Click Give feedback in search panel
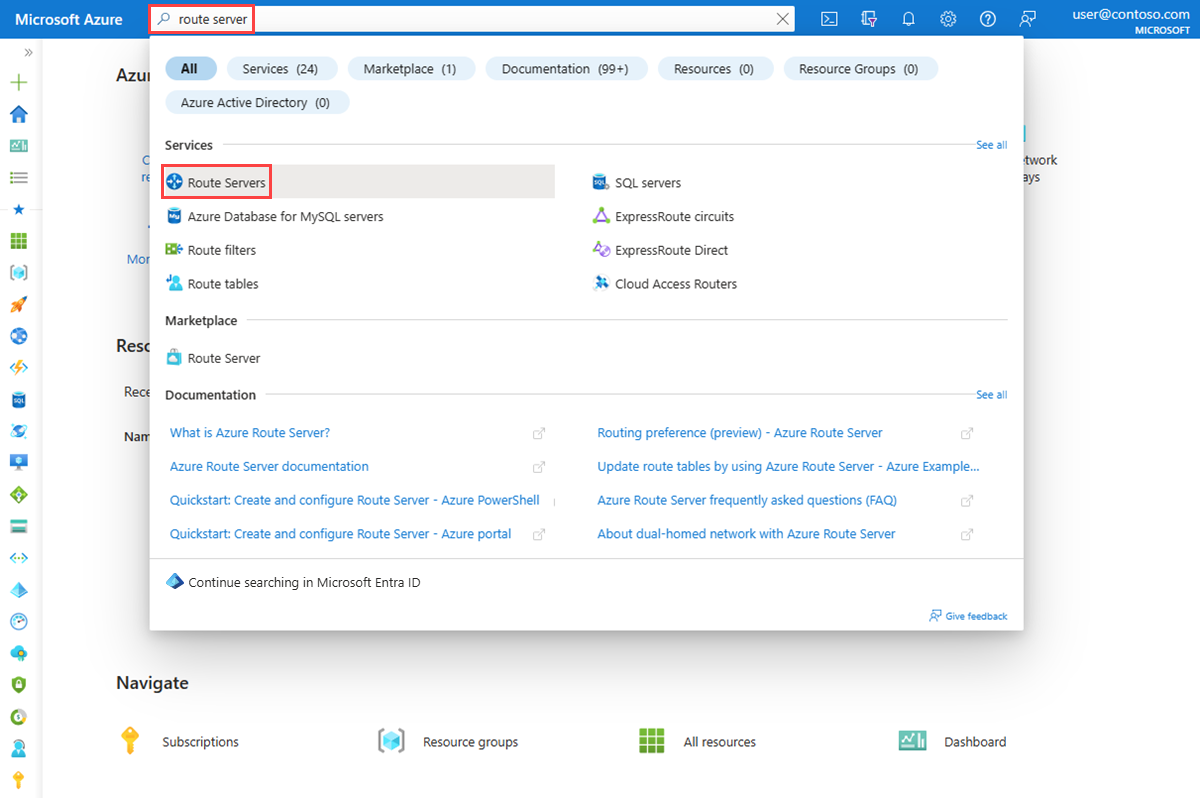1200x798 pixels. 968,616
